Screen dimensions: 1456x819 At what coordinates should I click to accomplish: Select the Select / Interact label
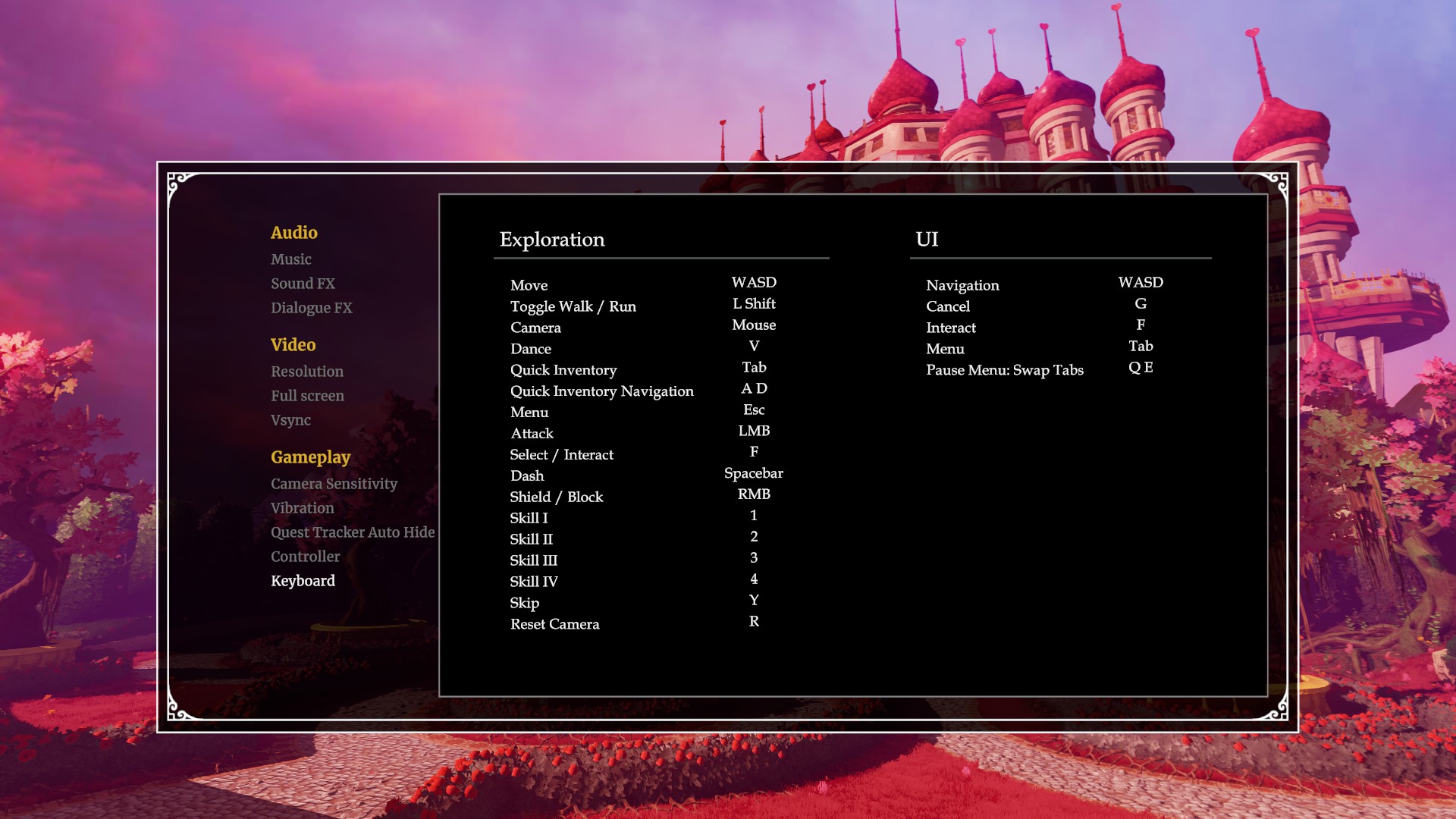(561, 455)
